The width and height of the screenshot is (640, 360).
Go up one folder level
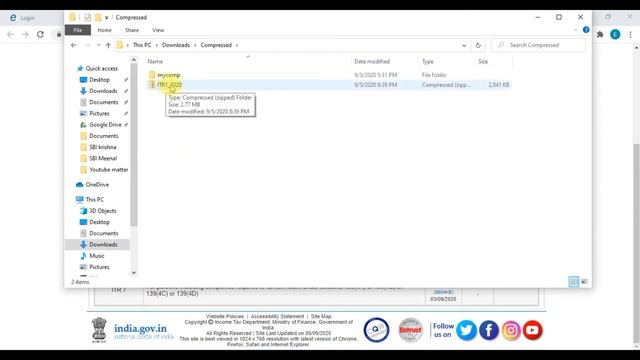[x=108, y=45]
